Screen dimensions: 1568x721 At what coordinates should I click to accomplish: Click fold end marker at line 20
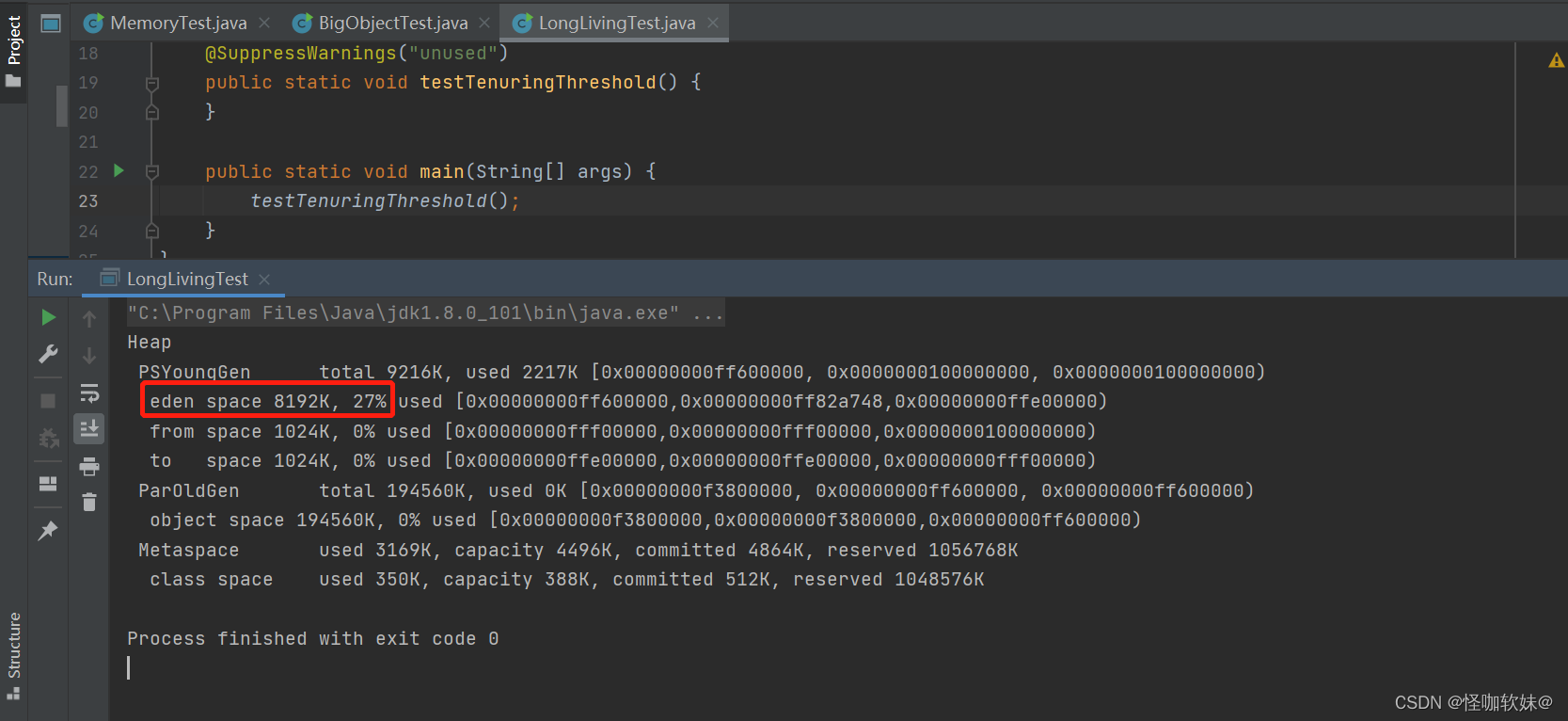(152, 113)
